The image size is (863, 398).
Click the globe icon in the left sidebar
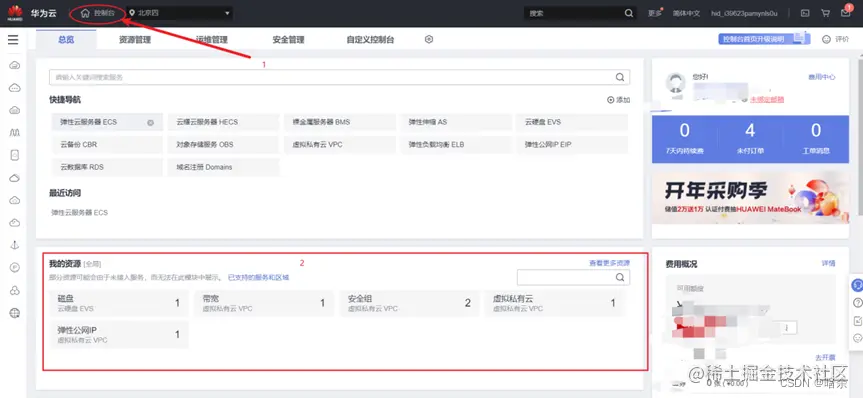click(15, 313)
